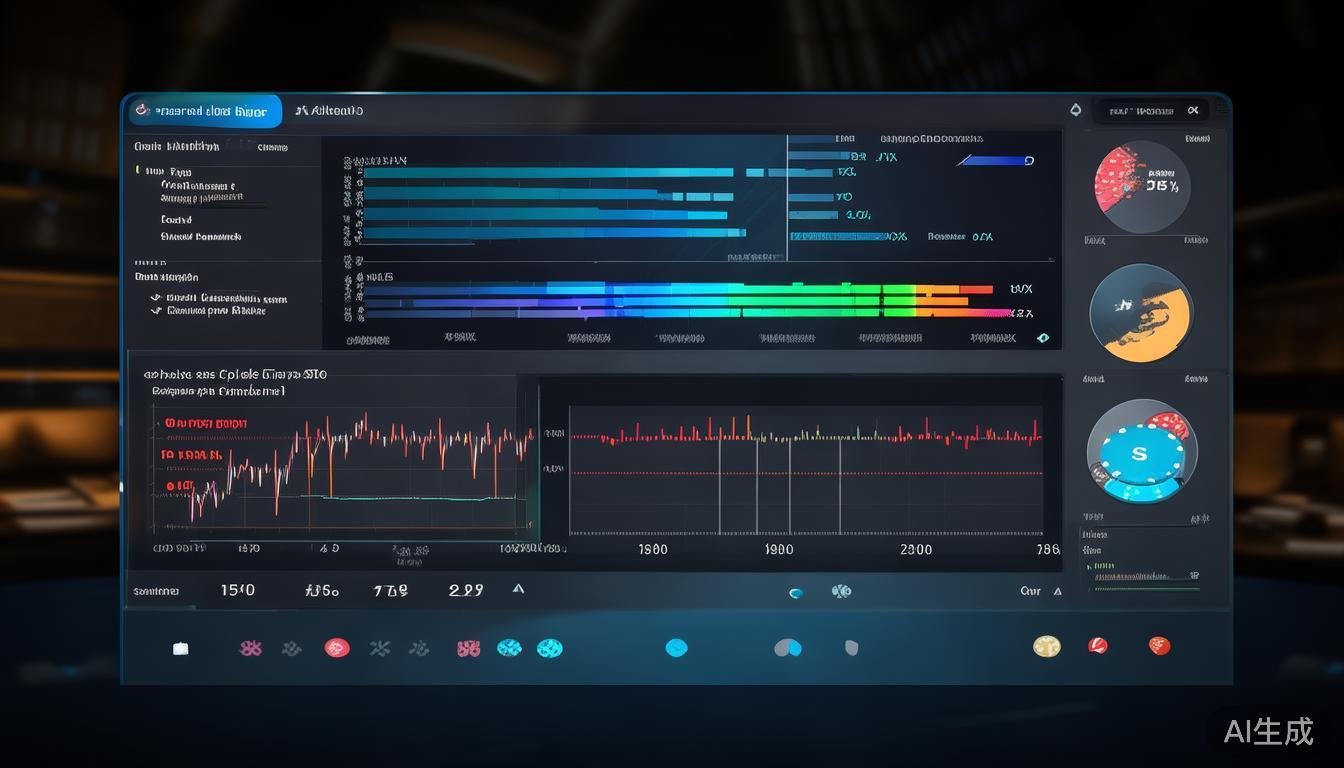The image size is (1344, 768).
Task: Toggle the first checkmark item in left sidebar
Action: (x=155, y=298)
